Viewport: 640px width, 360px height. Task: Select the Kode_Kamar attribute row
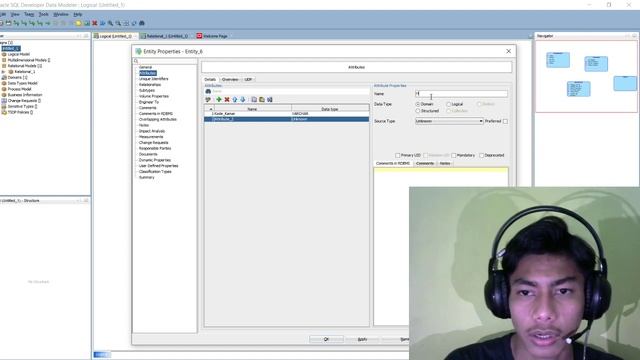(287, 113)
